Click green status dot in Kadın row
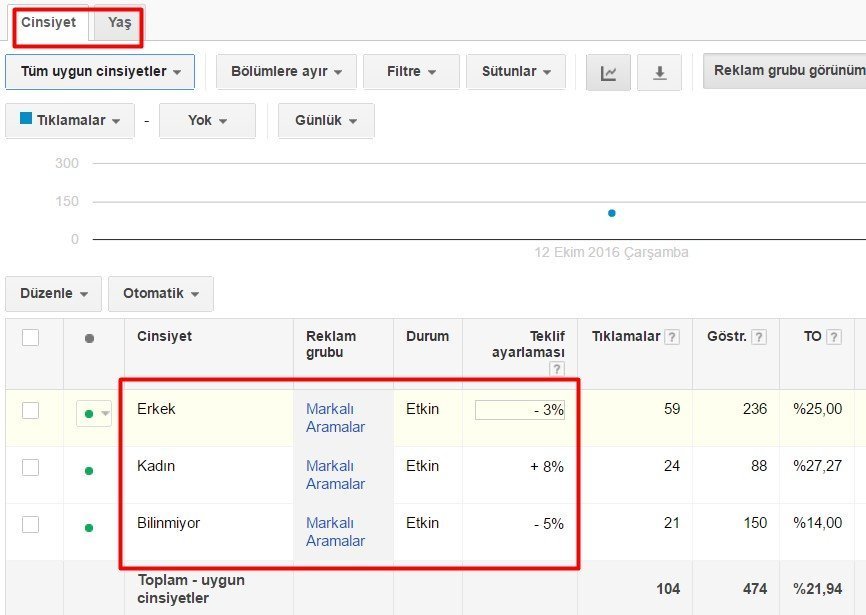 pyautogui.click(x=89, y=471)
